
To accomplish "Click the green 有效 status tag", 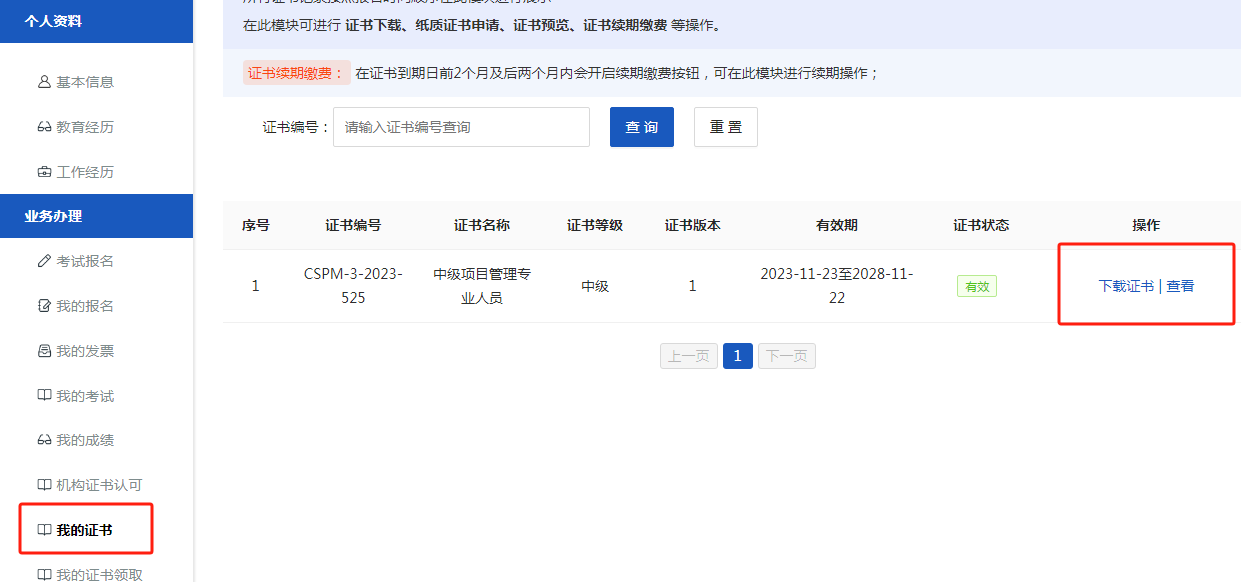I will [x=976, y=285].
